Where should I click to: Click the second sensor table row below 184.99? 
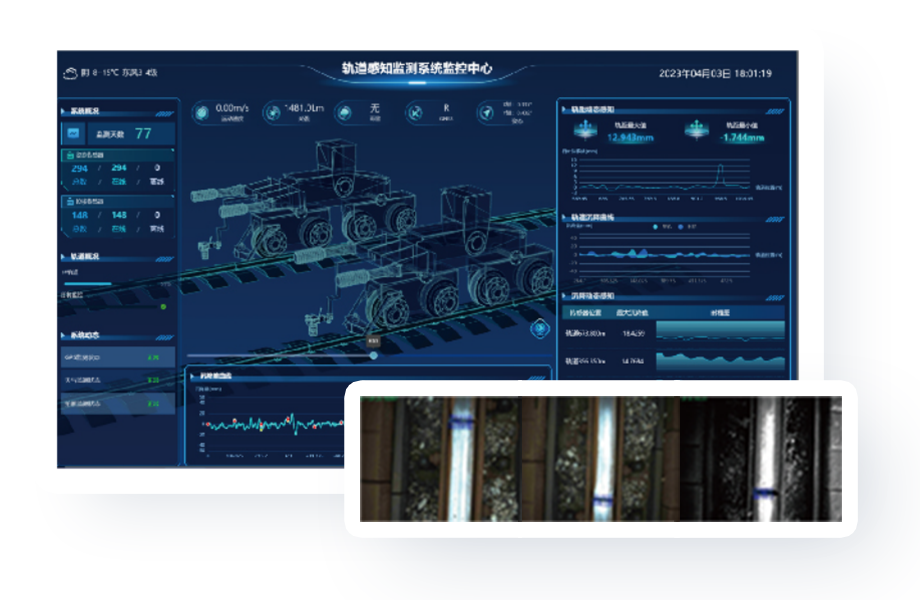click(x=674, y=361)
